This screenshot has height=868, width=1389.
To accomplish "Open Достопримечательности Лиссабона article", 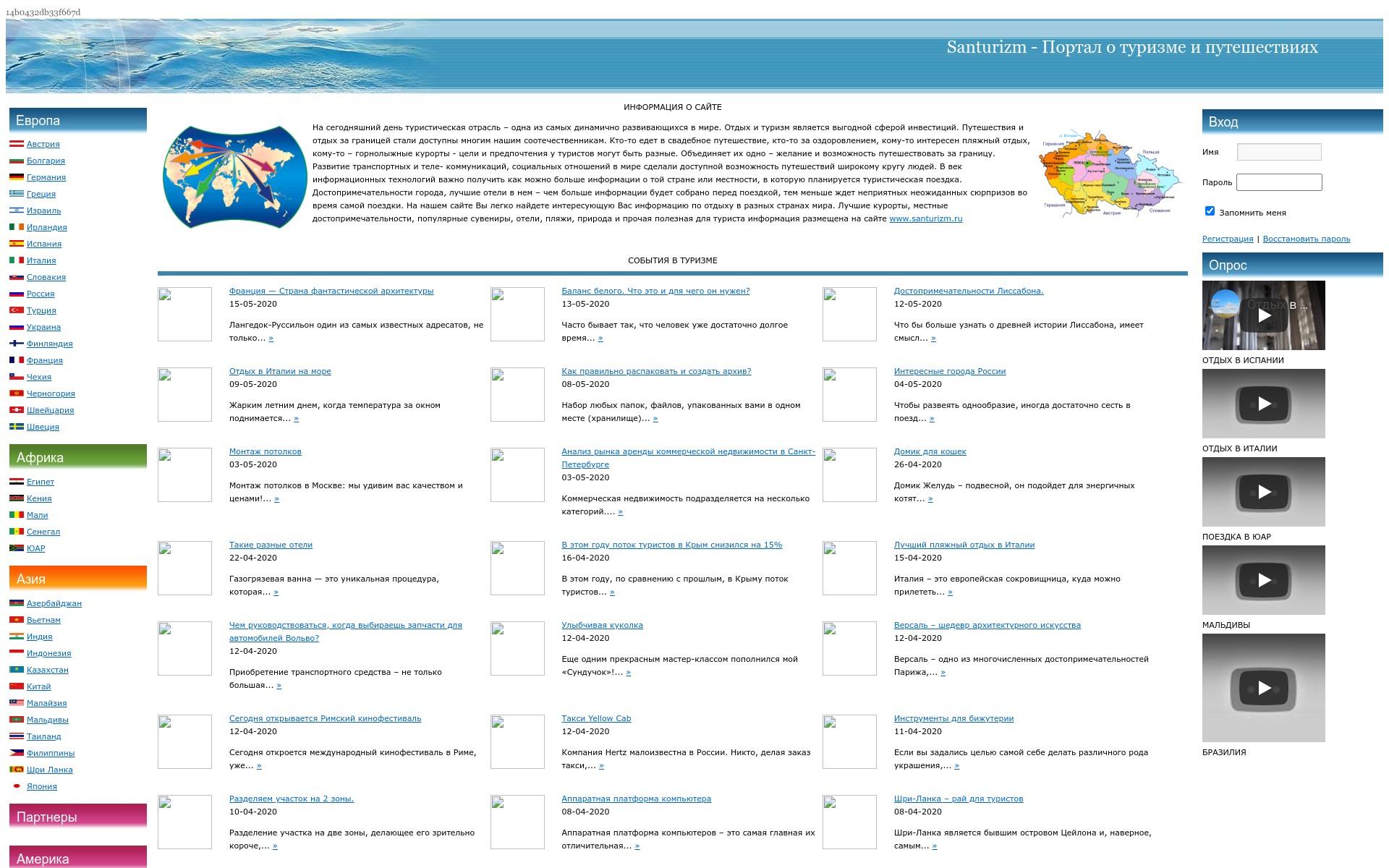I will 969,291.
